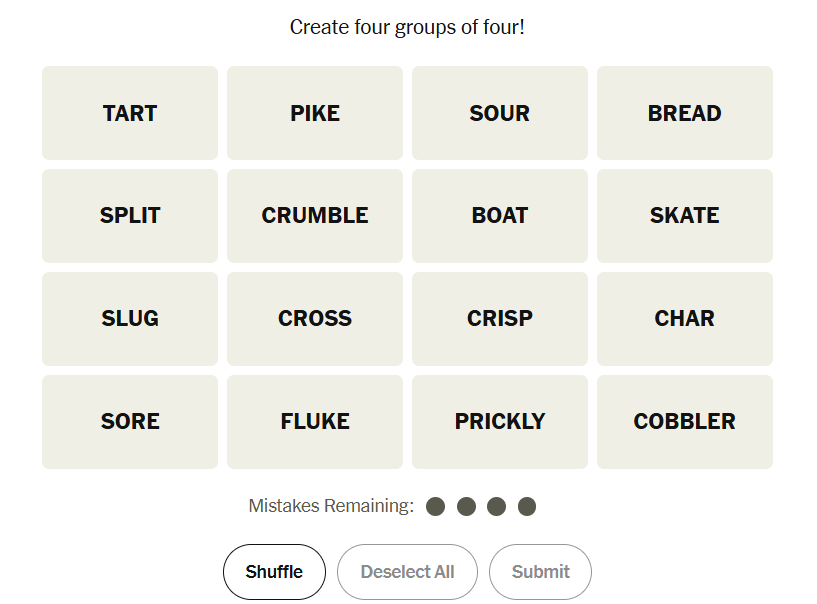
Task: Click the CRUMBLE word tile
Action: coord(315,216)
